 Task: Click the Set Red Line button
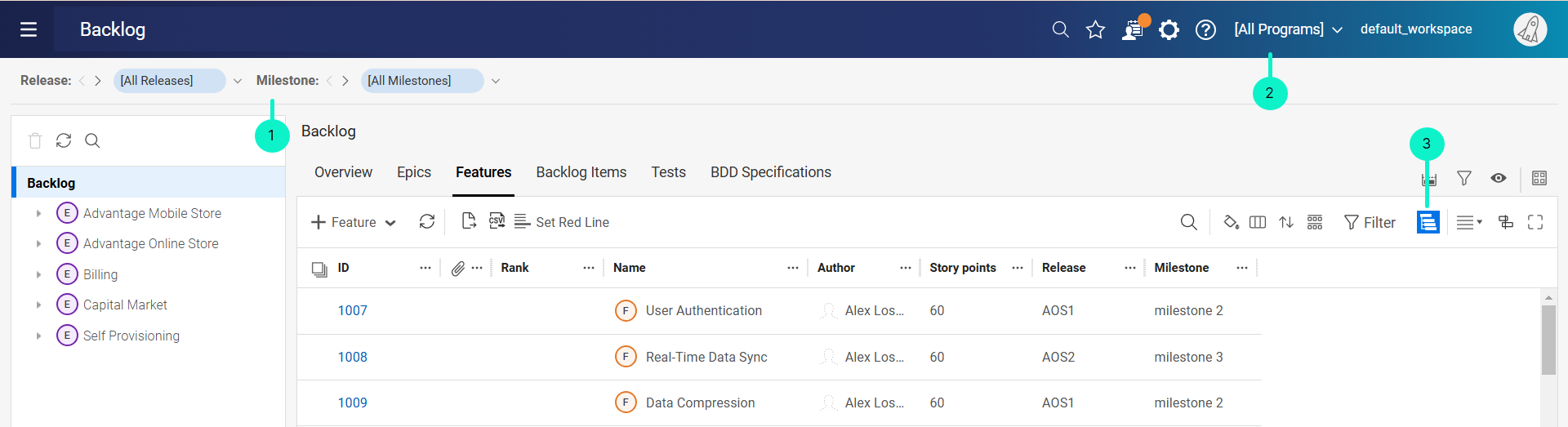tap(562, 222)
